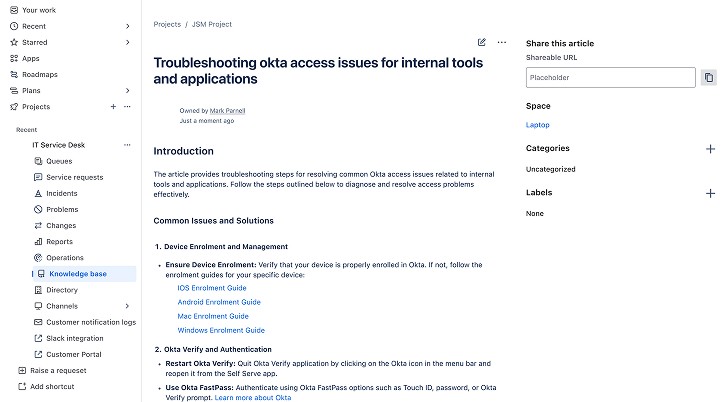The height and width of the screenshot is (402, 725).
Task: Open Raise a request item
Action: click(58, 371)
